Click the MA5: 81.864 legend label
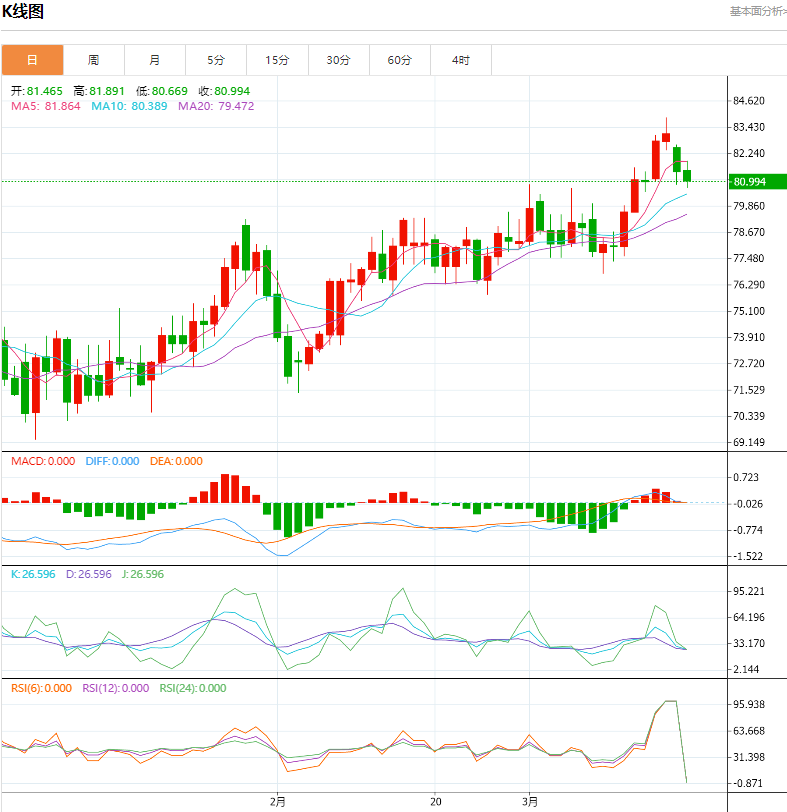The image size is (787, 812). click(x=46, y=106)
